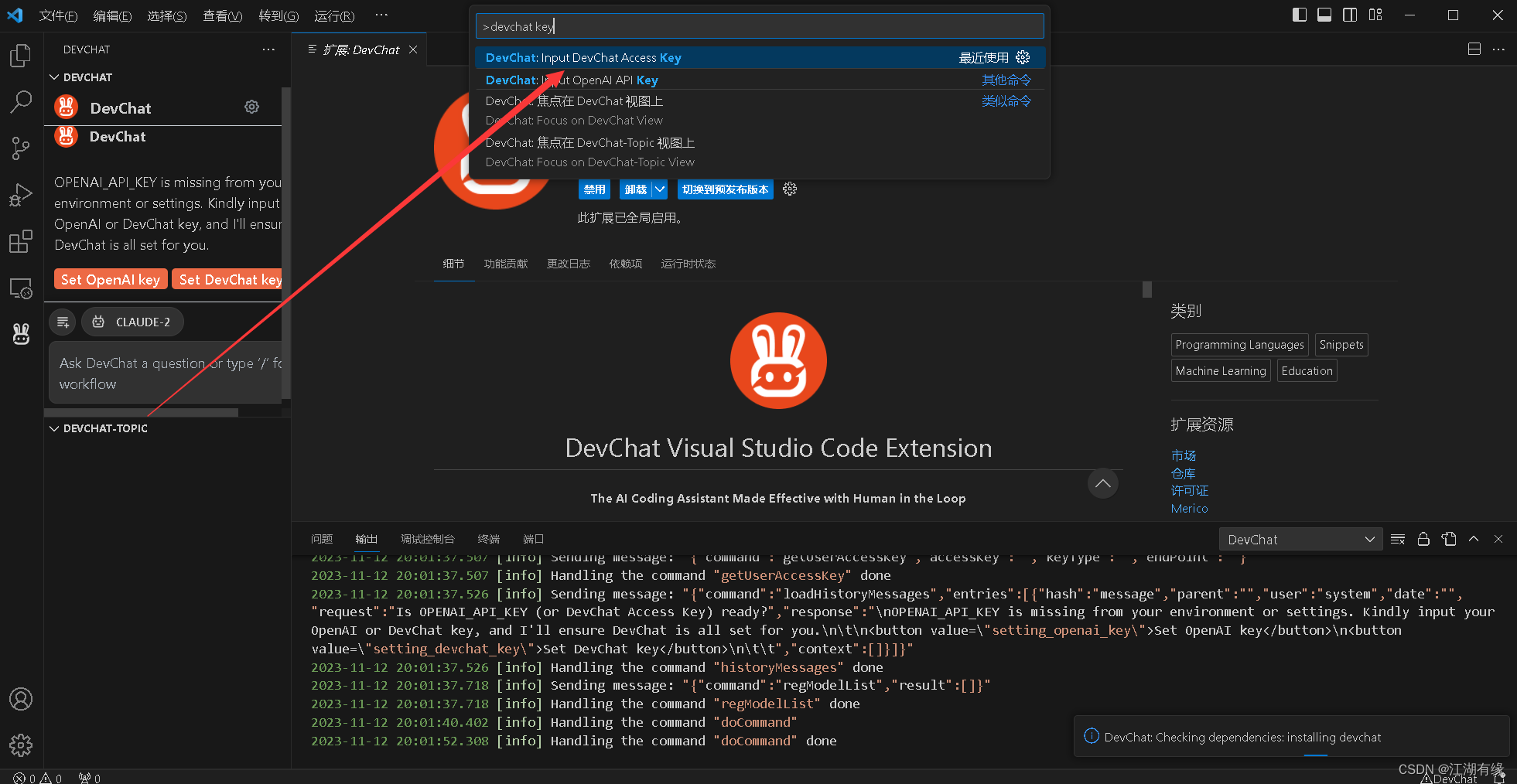This screenshot has width=1517, height=784.
Task: Open DevChat settings gear in sidebar header
Action: (251, 107)
